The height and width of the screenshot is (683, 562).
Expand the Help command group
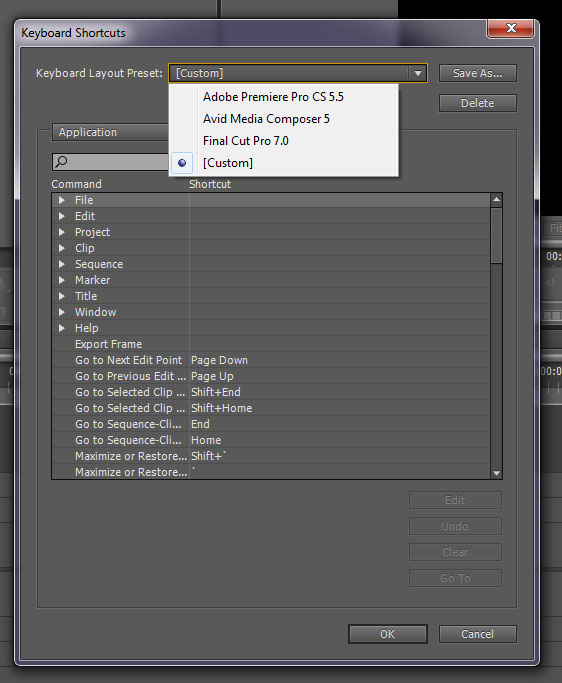pyautogui.click(x=62, y=328)
